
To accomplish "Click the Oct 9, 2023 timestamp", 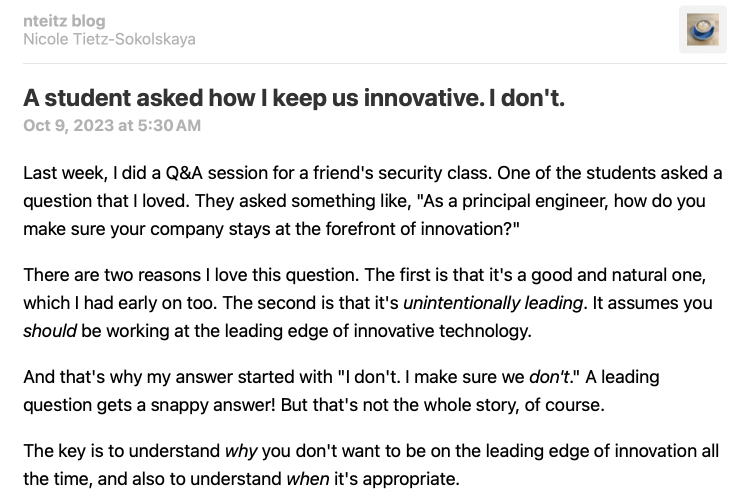I will point(112,125).
